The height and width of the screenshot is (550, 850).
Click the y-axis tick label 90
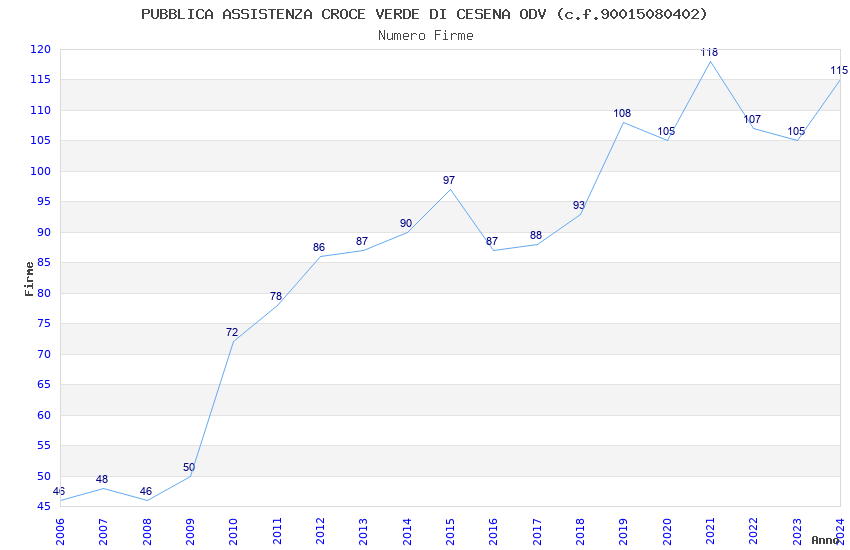pyautogui.click(x=44, y=232)
